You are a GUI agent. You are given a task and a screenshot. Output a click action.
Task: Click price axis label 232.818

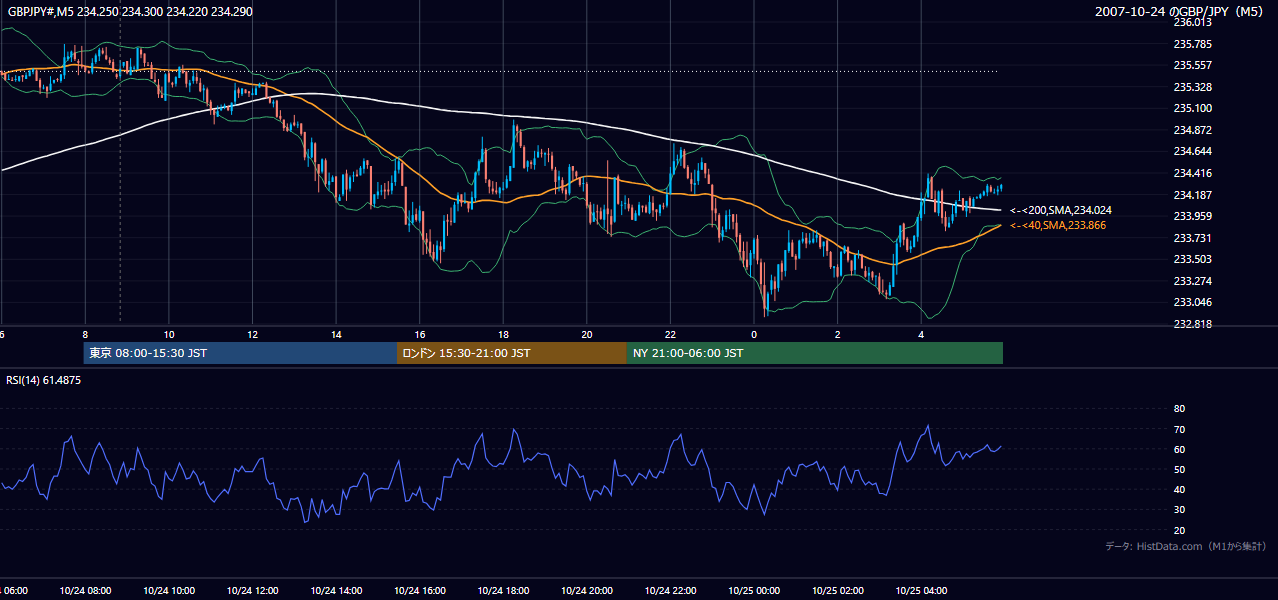click(1192, 324)
